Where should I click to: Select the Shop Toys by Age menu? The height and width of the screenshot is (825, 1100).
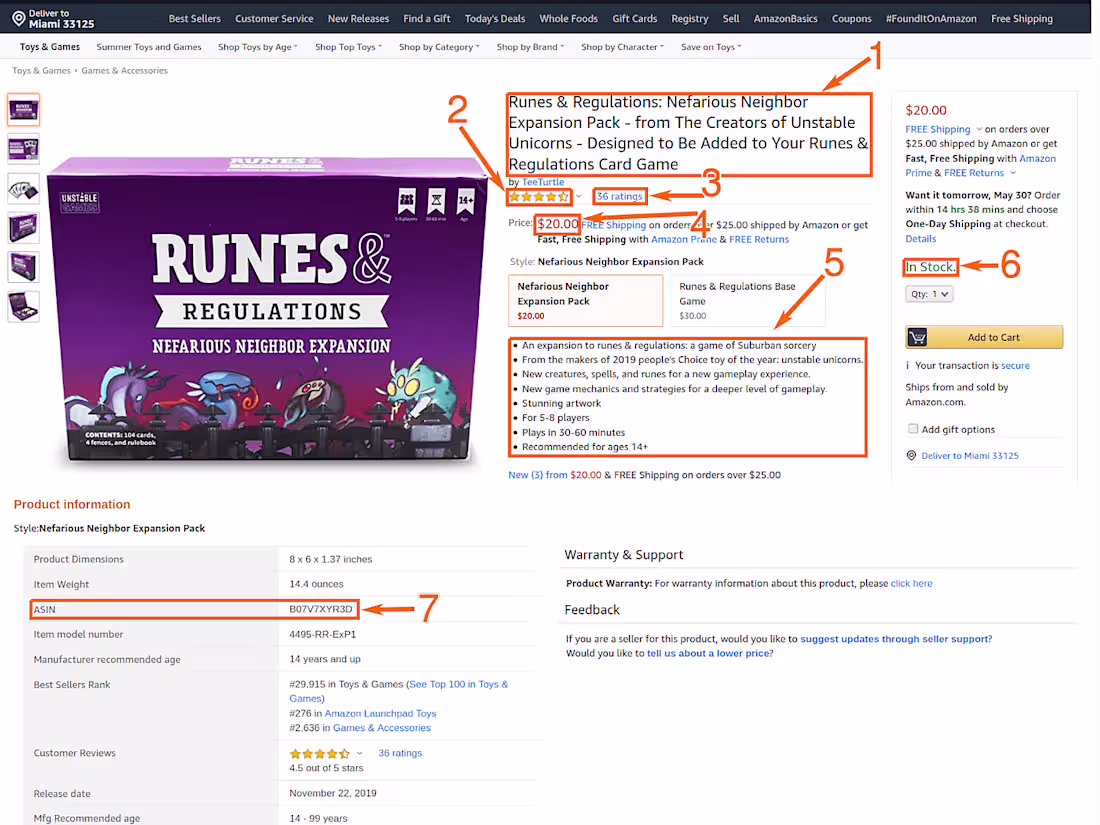(257, 46)
